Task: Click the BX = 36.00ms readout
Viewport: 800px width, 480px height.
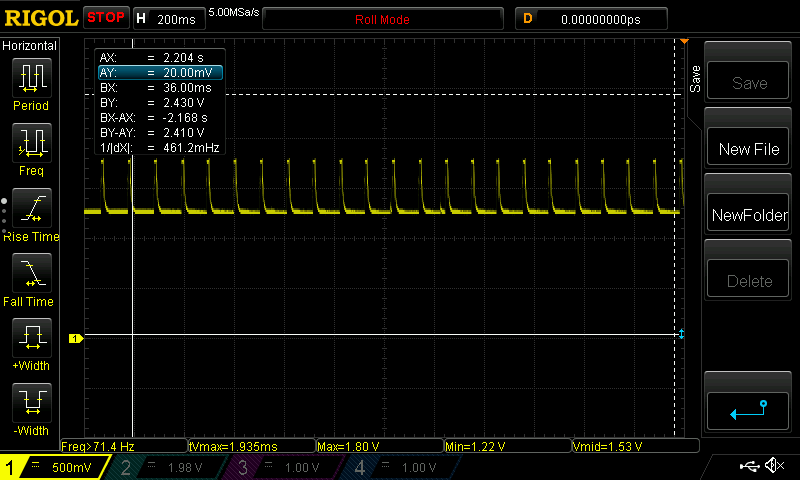Action: [x=155, y=88]
